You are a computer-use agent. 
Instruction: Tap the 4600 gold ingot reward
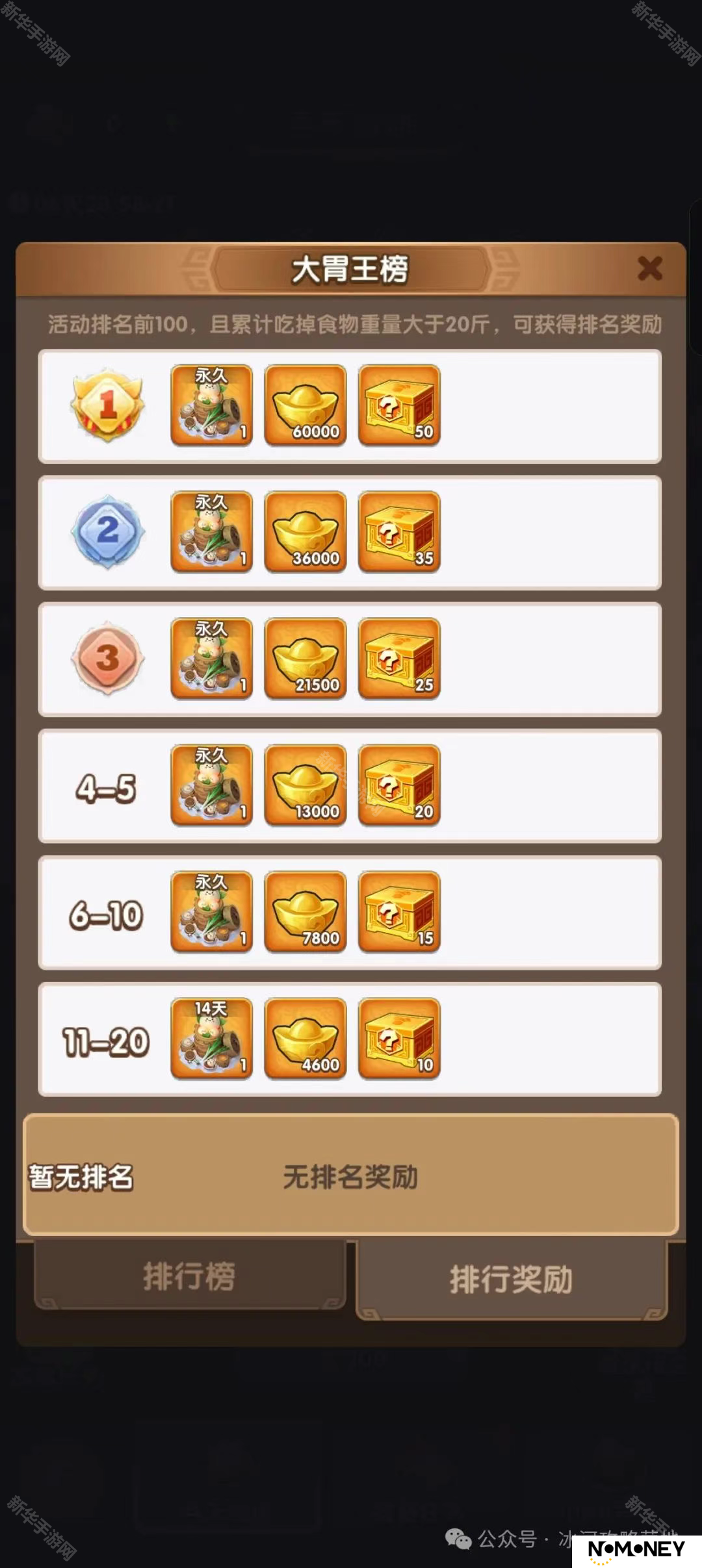(305, 1039)
